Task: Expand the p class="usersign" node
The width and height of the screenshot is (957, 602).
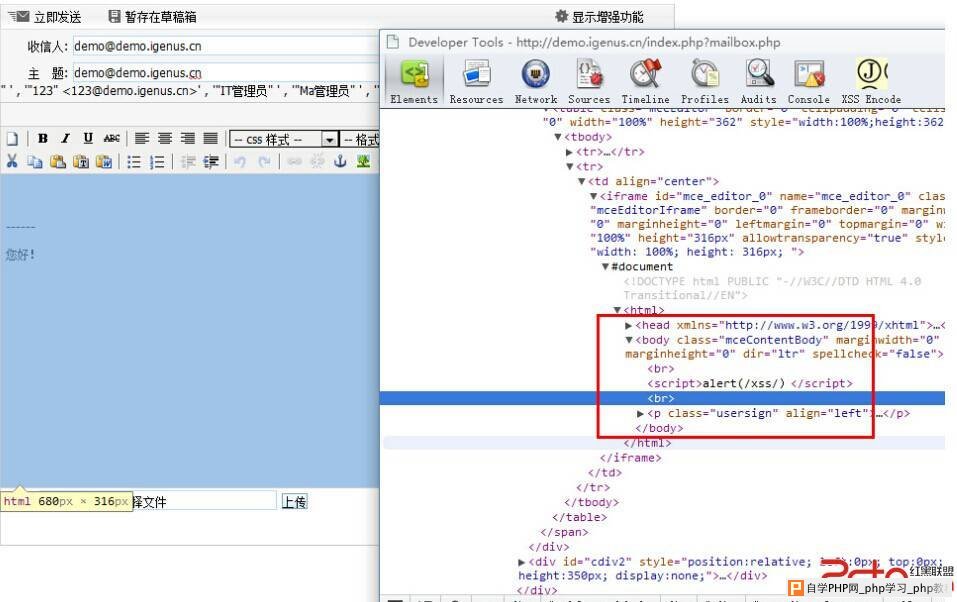Action: click(640, 413)
